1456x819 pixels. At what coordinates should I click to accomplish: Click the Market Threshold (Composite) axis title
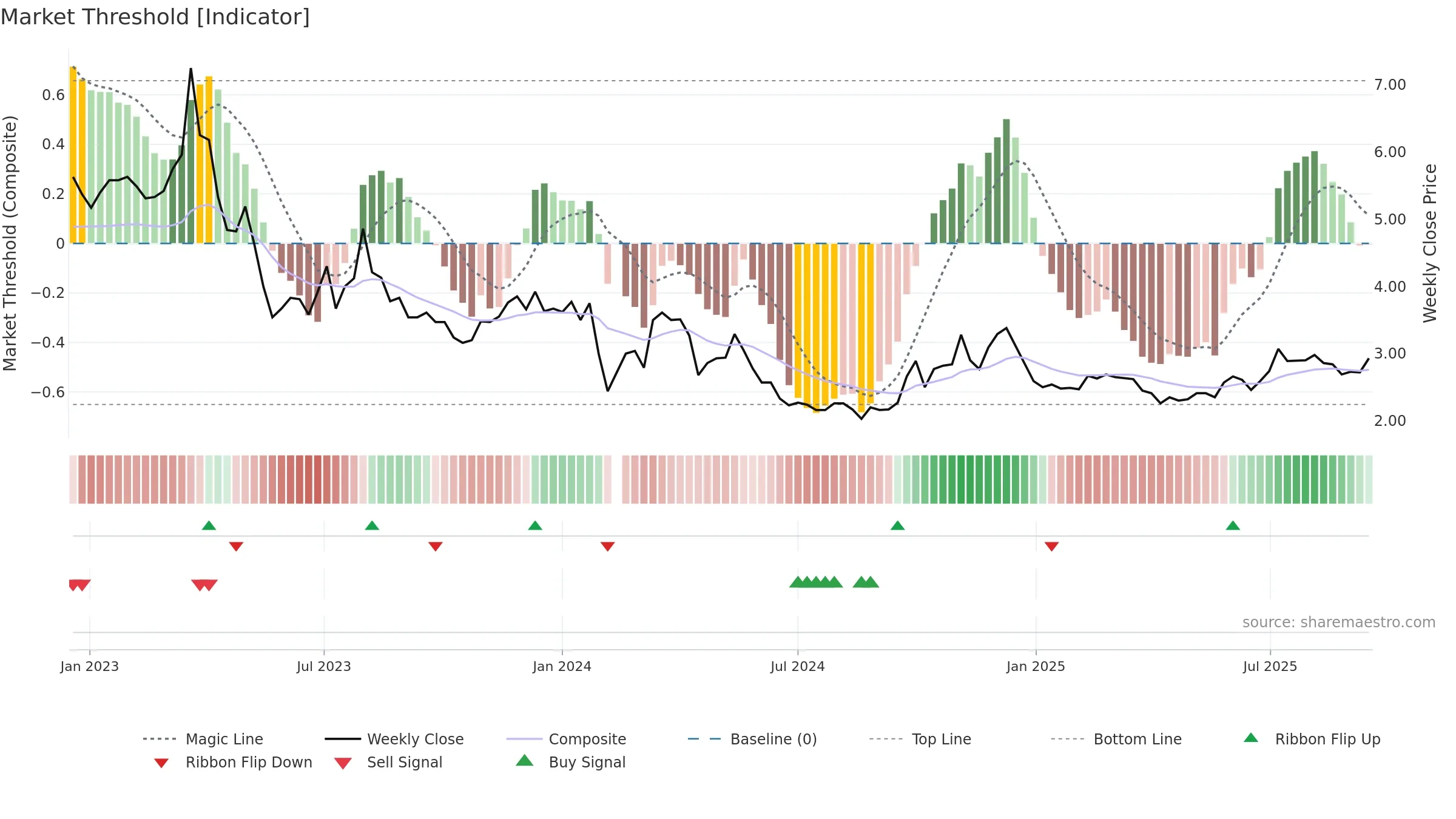[x=10, y=243]
